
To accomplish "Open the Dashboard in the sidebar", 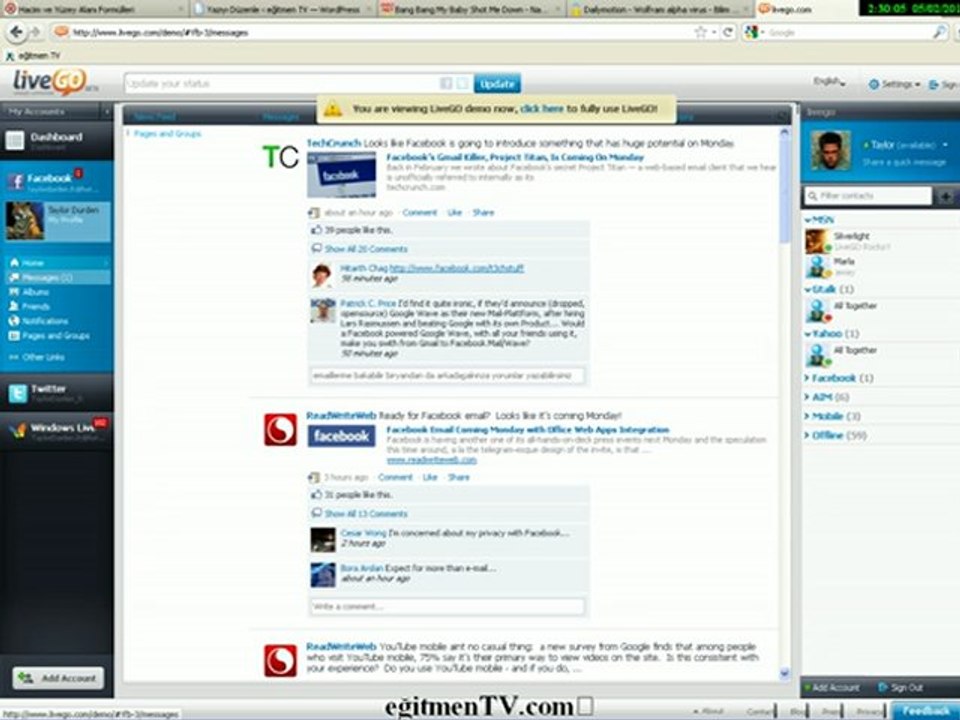I will point(56,140).
